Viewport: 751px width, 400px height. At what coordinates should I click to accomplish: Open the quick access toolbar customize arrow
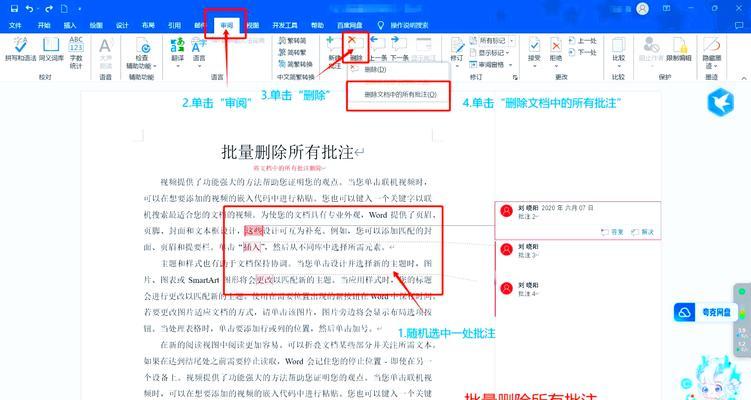(x=80, y=9)
